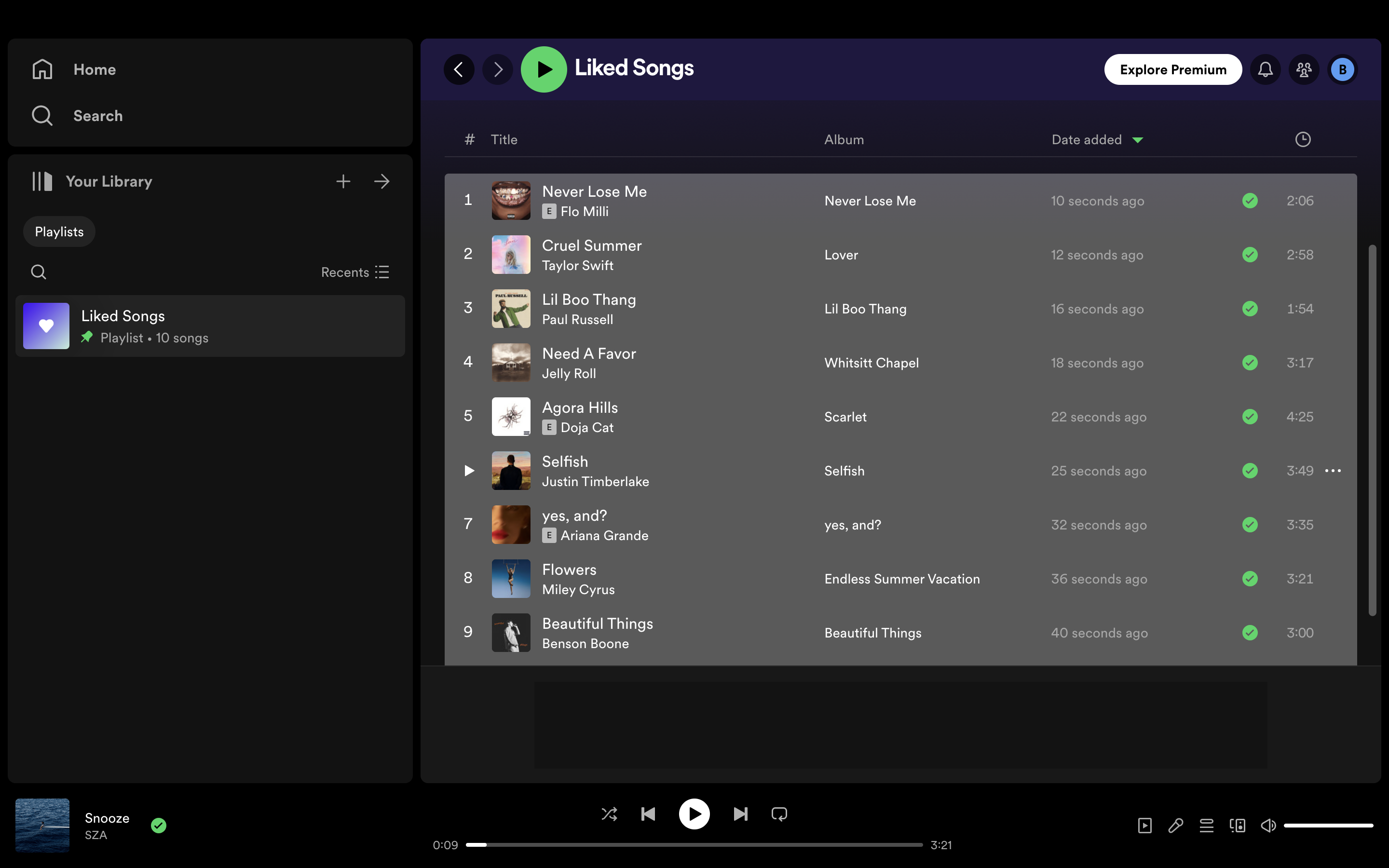Navigate forward with right chevron
The image size is (1389, 868).
tap(498, 69)
